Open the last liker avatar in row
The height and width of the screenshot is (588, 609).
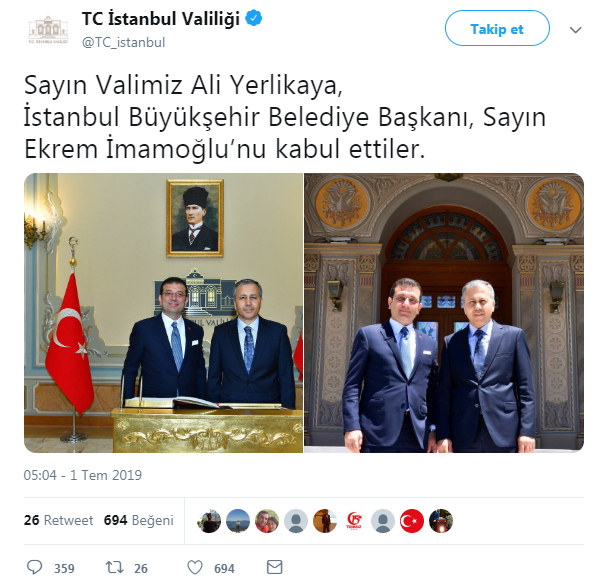click(x=441, y=521)
